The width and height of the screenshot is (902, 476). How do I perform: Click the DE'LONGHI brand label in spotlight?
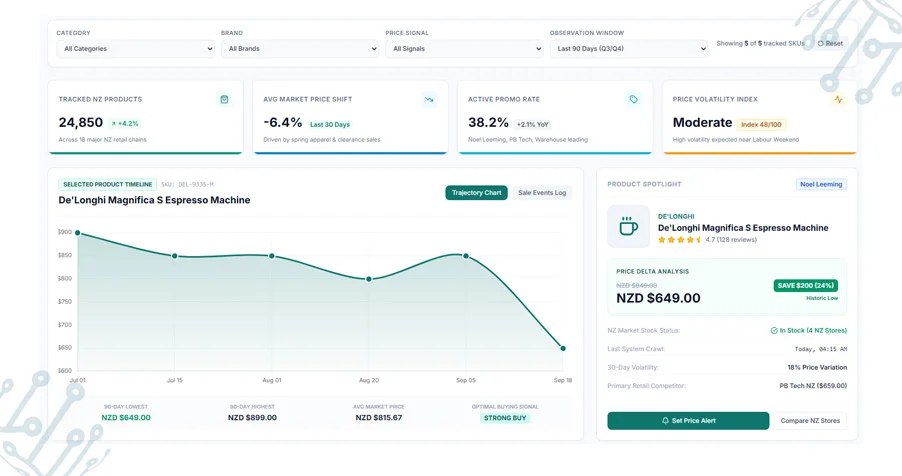[x=676, y=216]
